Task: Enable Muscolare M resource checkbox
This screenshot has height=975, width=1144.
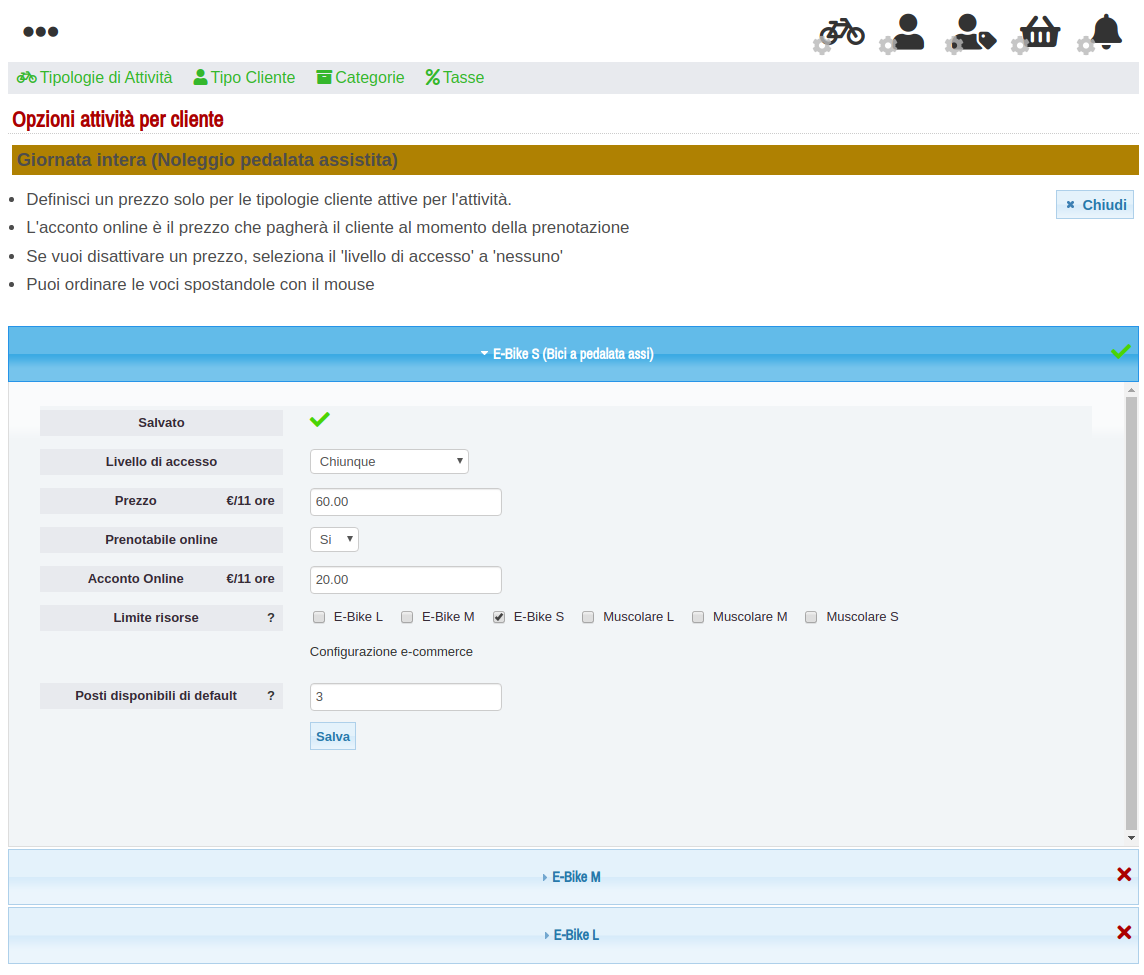Action: [x=698, y=617]
